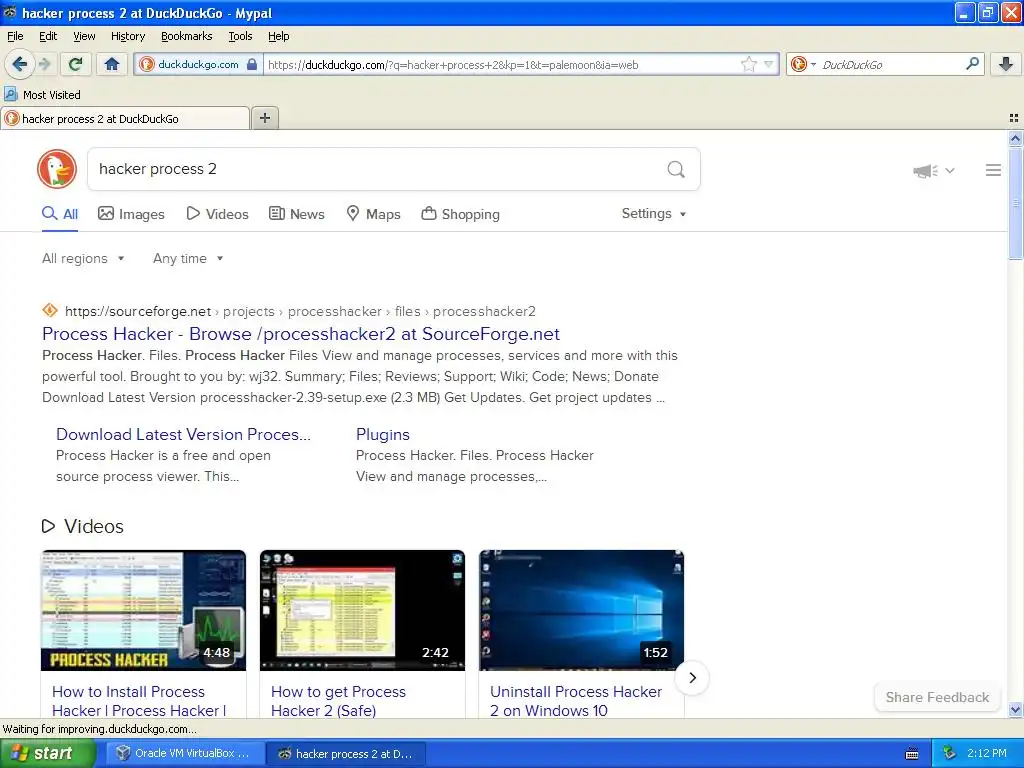The height and width of the screenshot is (768, 1024).
Task: Click the page scrollbar up arrow
Action: [1015, 138]
